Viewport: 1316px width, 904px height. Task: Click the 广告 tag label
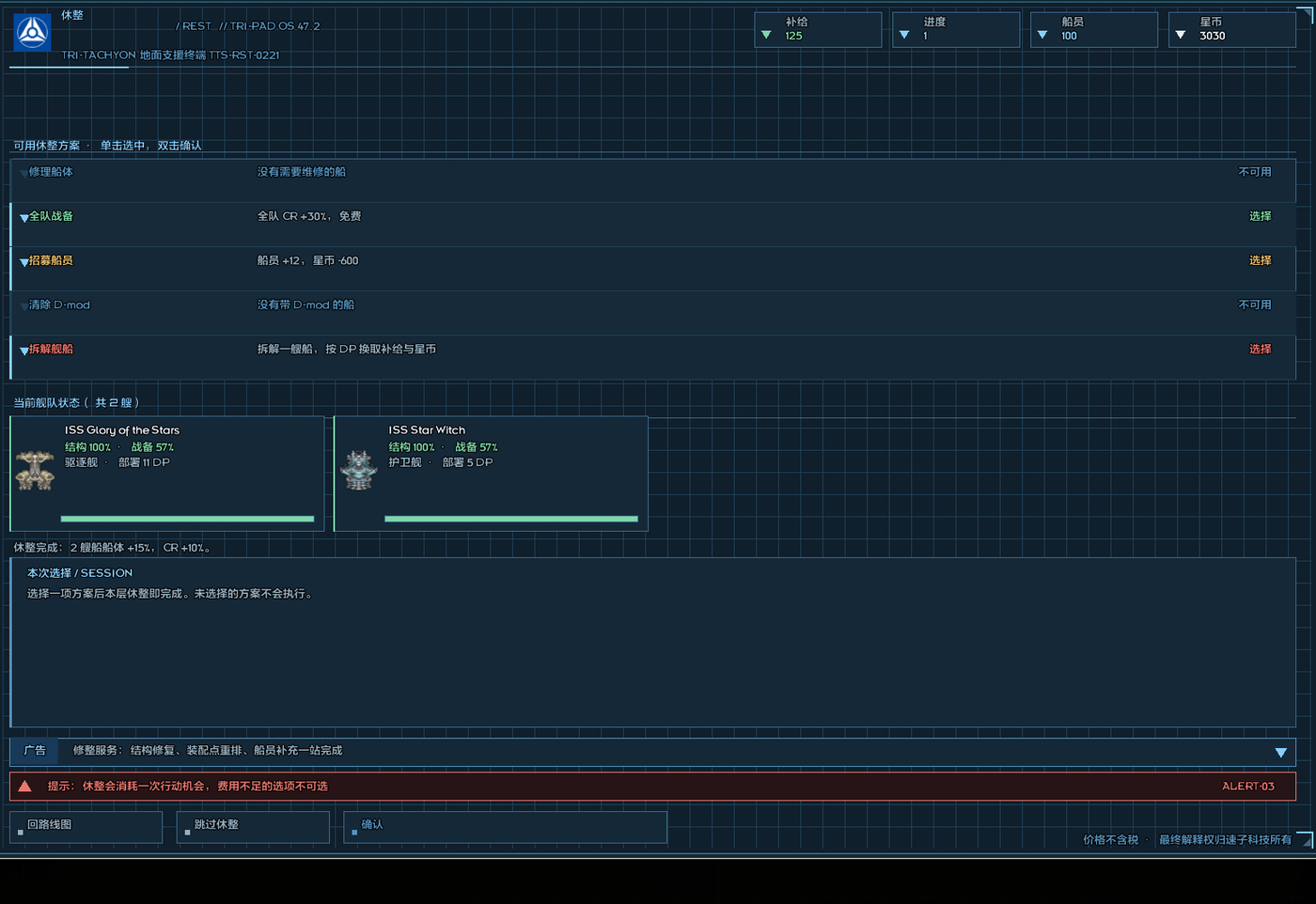click(x=35, y=751)
